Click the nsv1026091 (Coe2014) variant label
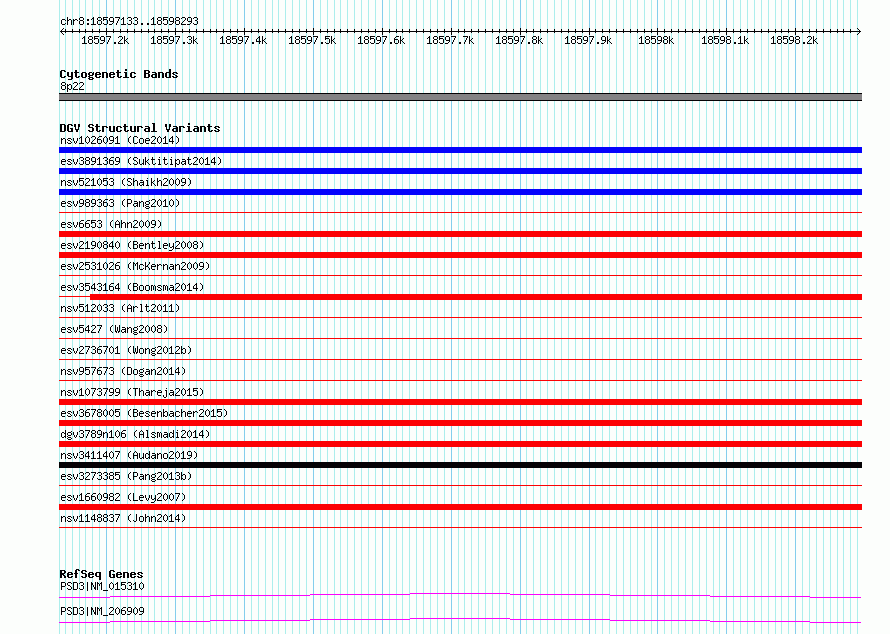 point(120,140)
